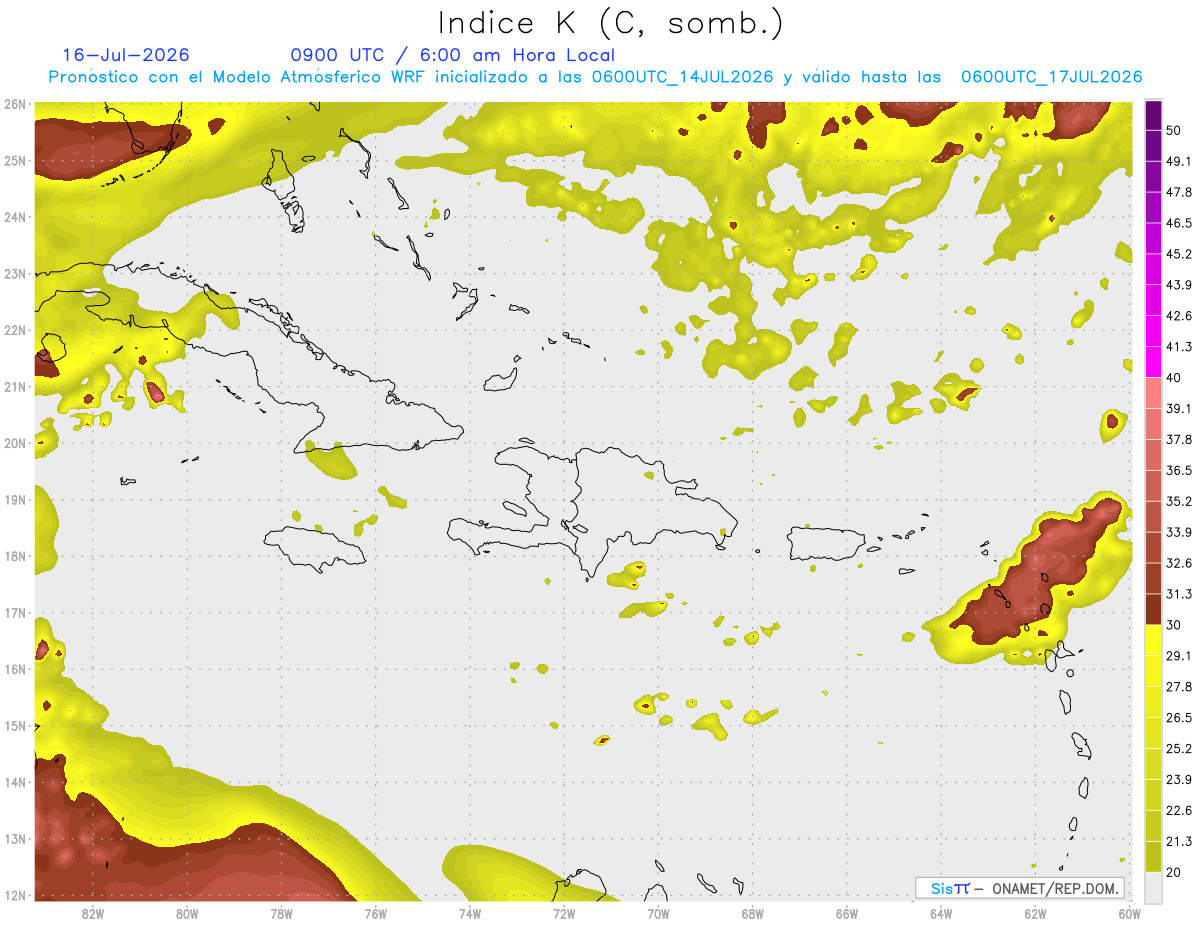The width and height of the screenshot is (1200, 927).
Task: Click the colorbar value 39.1
Action: [x=1180, y=409]
